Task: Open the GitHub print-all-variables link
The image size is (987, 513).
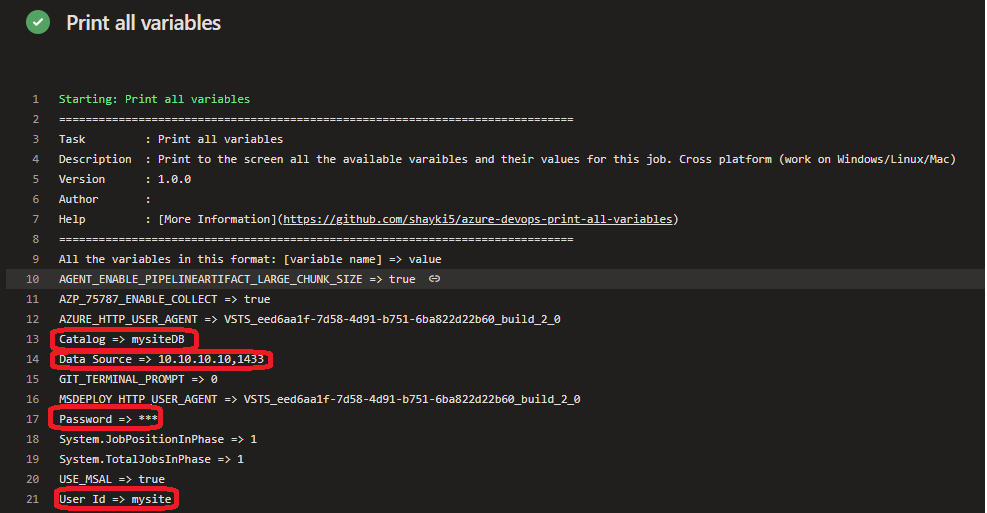Action: pyautogui.click(x=478, y=219)
